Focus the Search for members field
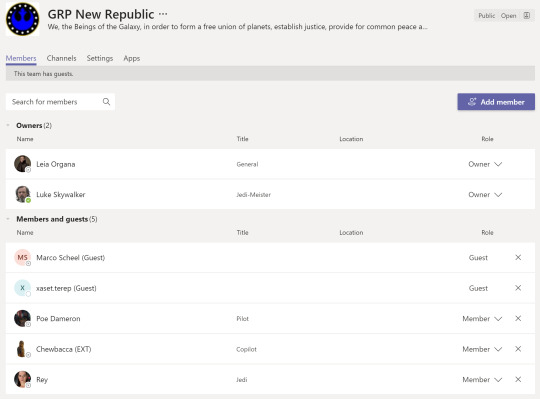Image resolution: width=540 pixels, height=399 pixels. (x=60, y=102)
